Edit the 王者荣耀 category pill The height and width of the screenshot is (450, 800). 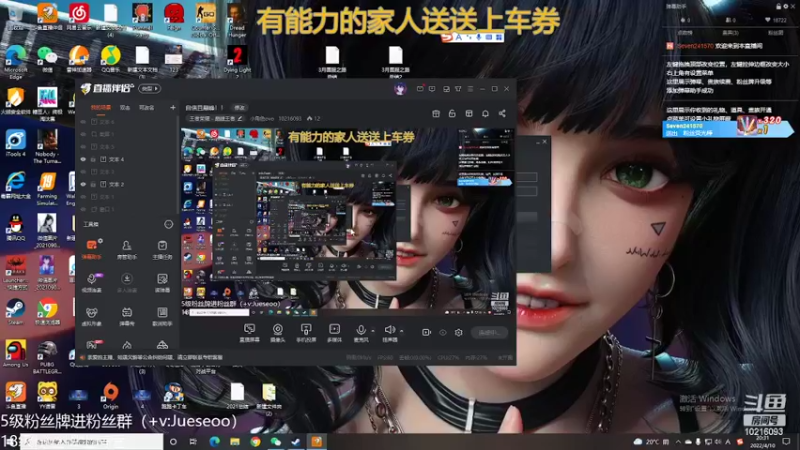click(x=214, y=118)
